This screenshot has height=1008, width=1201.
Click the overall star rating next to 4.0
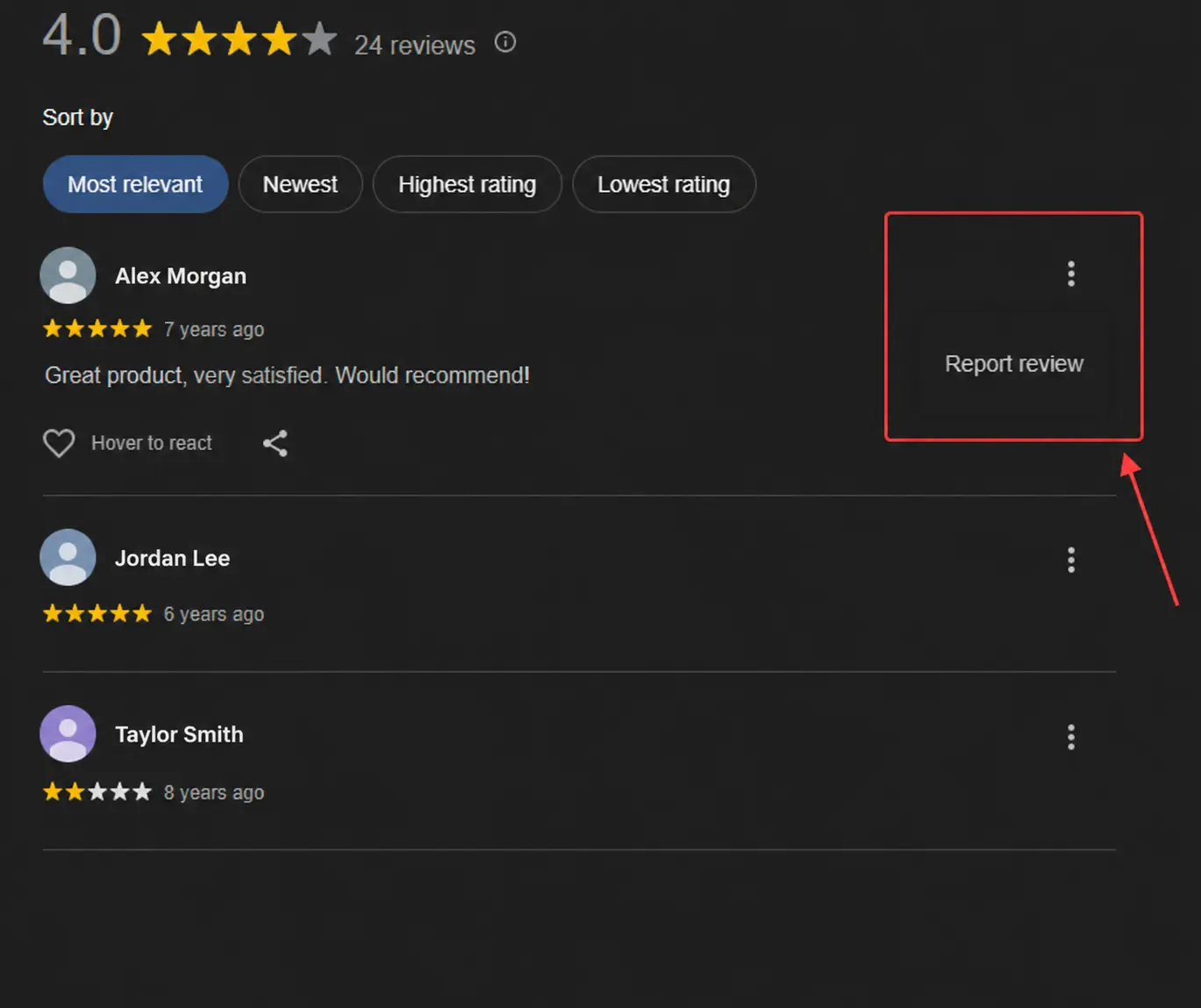pyautogui.click(x=239, y=39)
